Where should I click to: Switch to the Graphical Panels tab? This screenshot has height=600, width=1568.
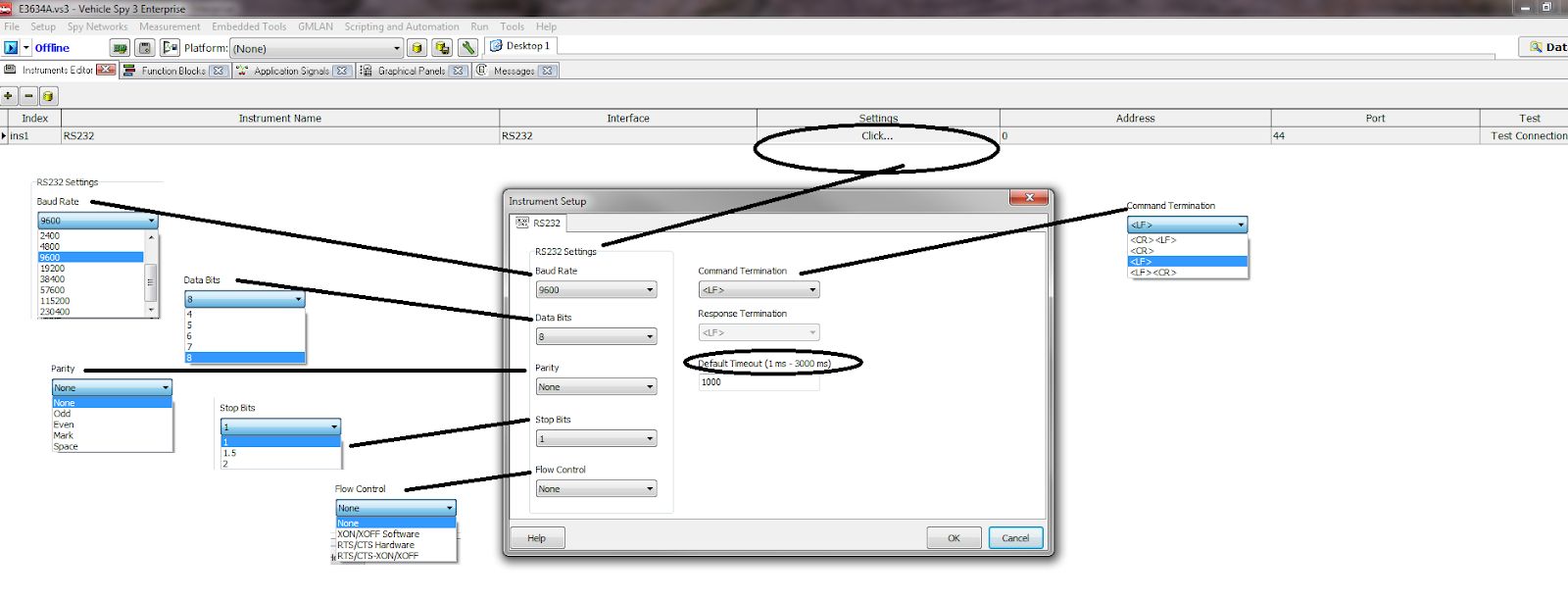pos(411,71)
